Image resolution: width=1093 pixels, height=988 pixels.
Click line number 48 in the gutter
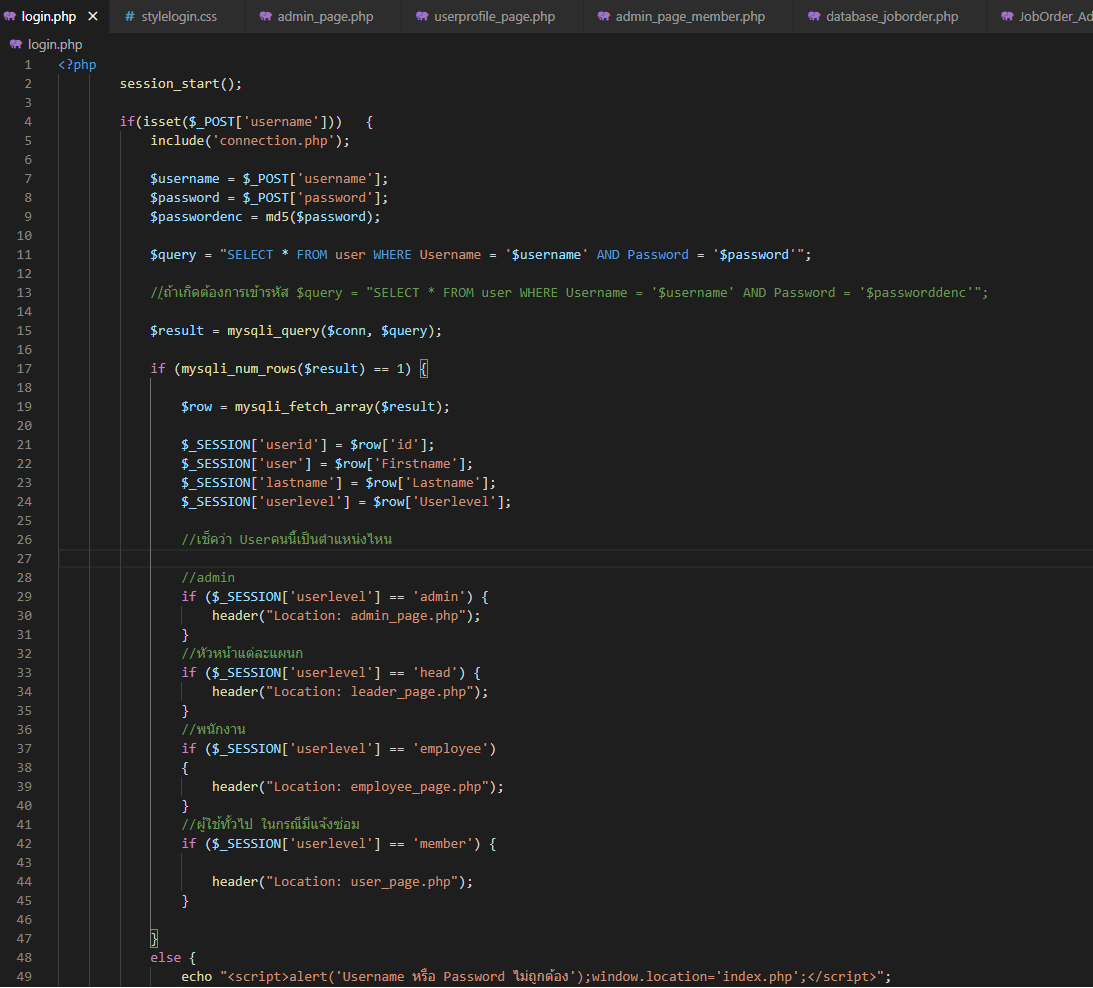24,957
